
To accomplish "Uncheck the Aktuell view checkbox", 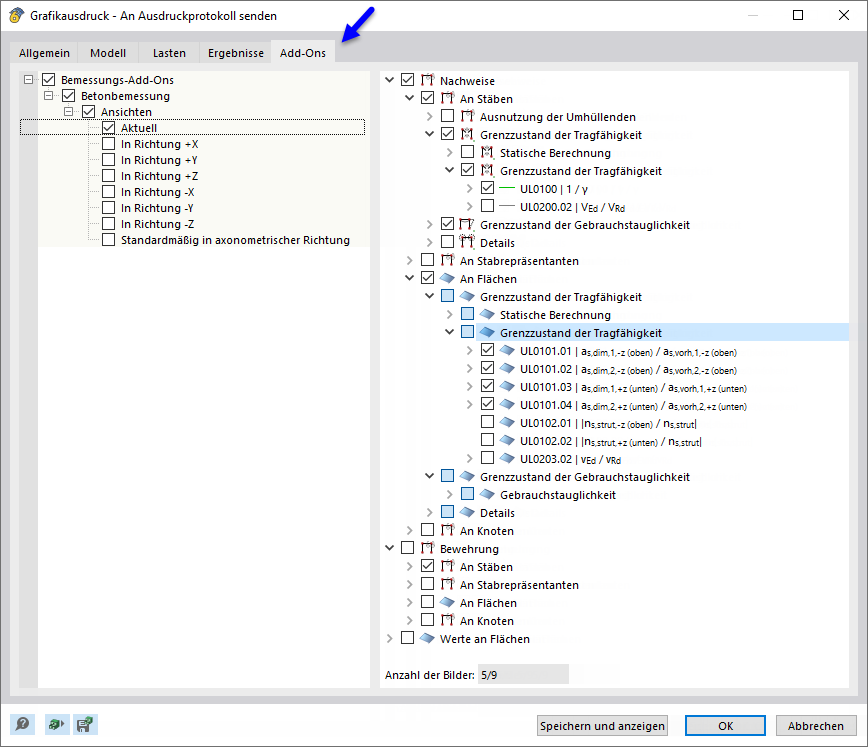I will coord(108,128).
